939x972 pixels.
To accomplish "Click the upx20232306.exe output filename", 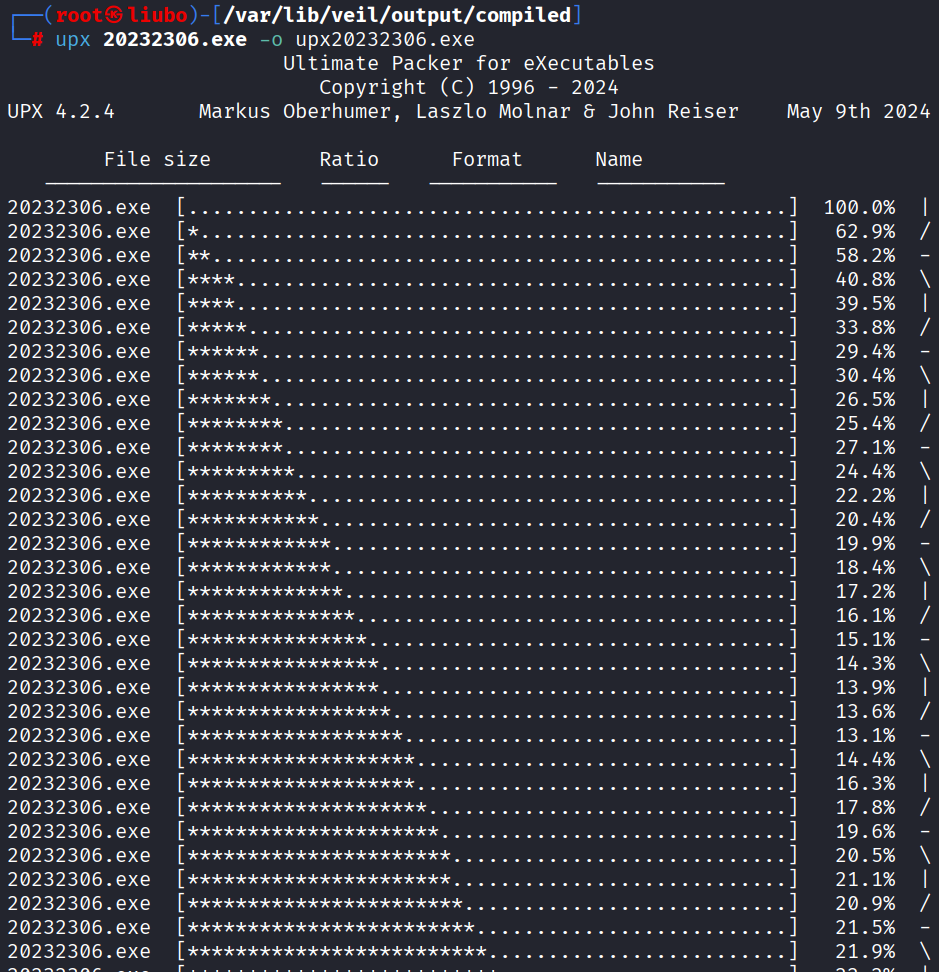I will [x=385, y=39].
